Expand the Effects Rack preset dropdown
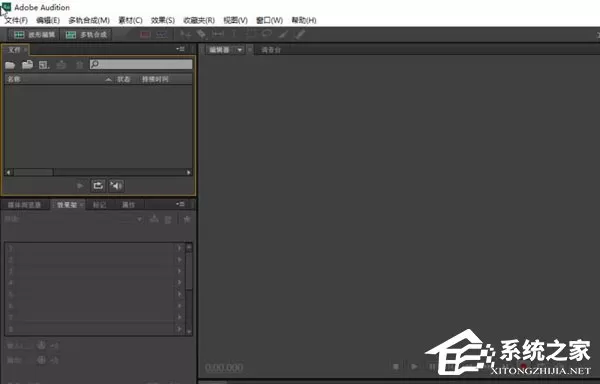 (x=139, y=220)
